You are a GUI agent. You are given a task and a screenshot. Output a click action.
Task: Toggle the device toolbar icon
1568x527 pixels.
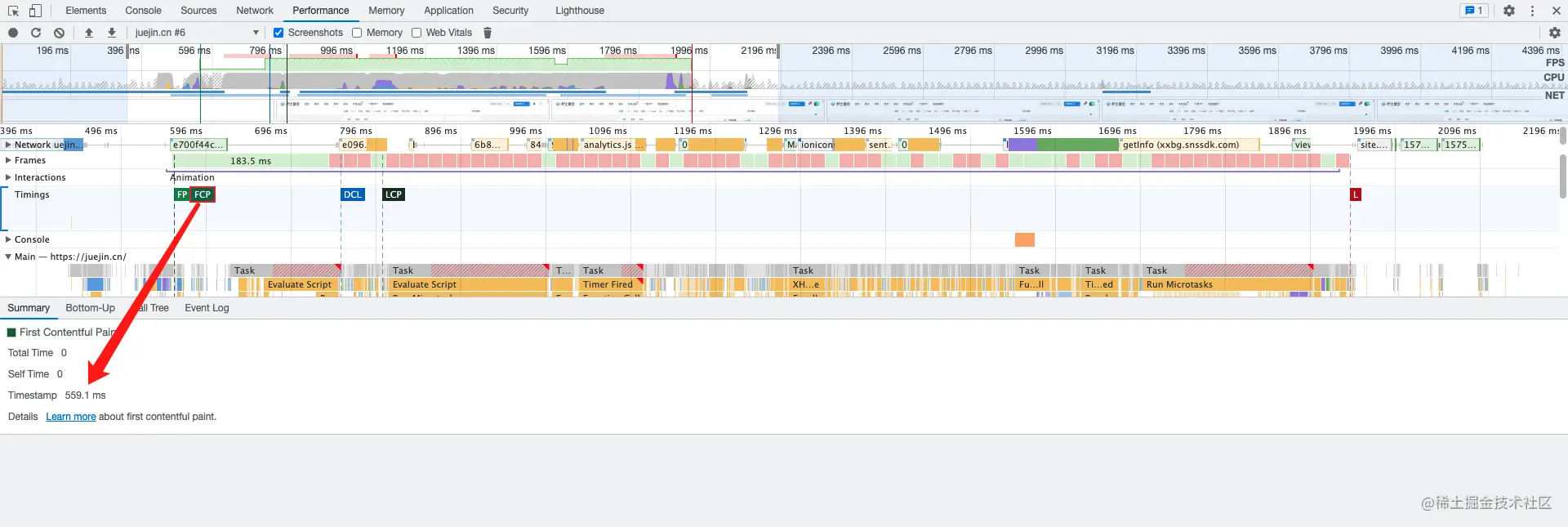click(35, 11)
